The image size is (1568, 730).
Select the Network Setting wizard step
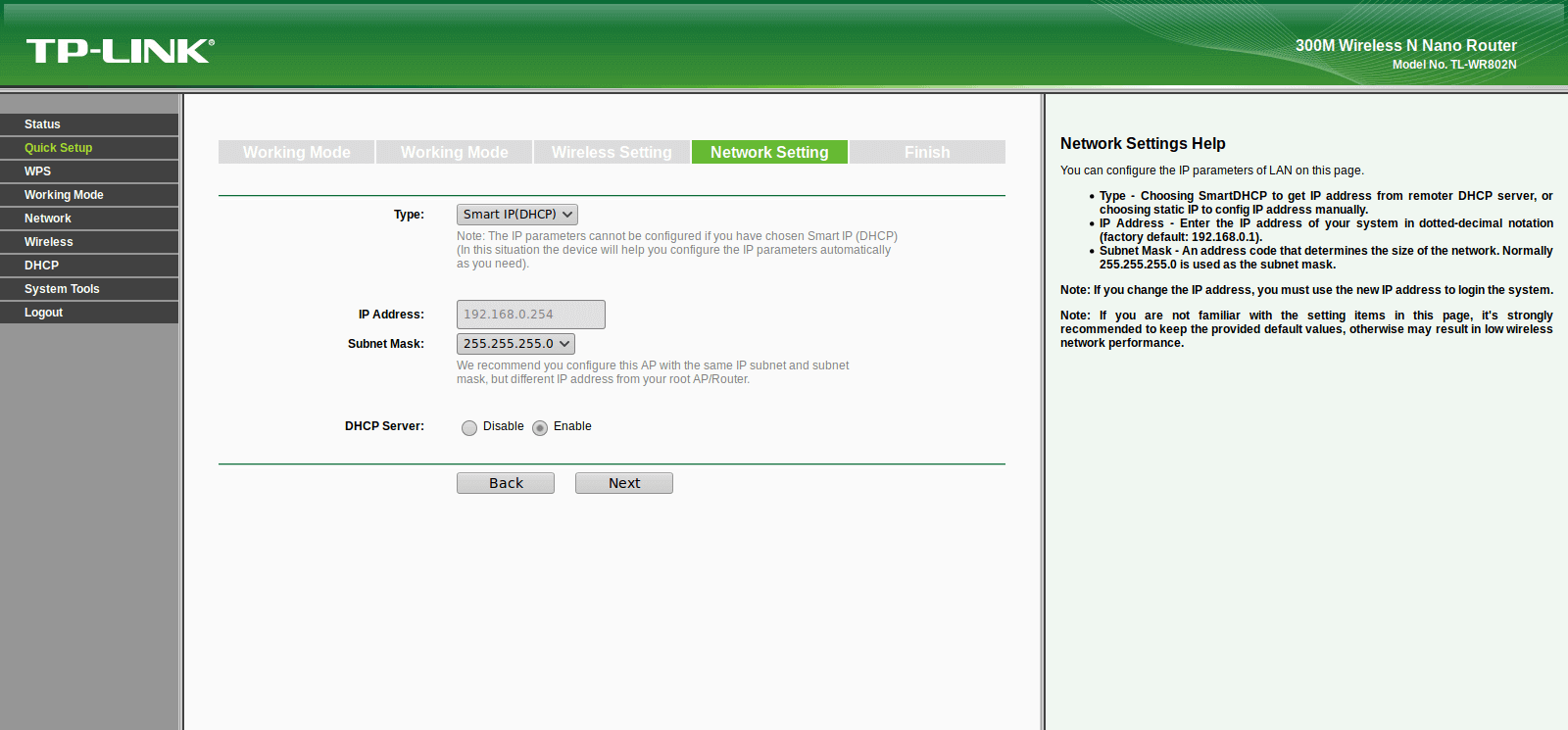tap(769, 152)
